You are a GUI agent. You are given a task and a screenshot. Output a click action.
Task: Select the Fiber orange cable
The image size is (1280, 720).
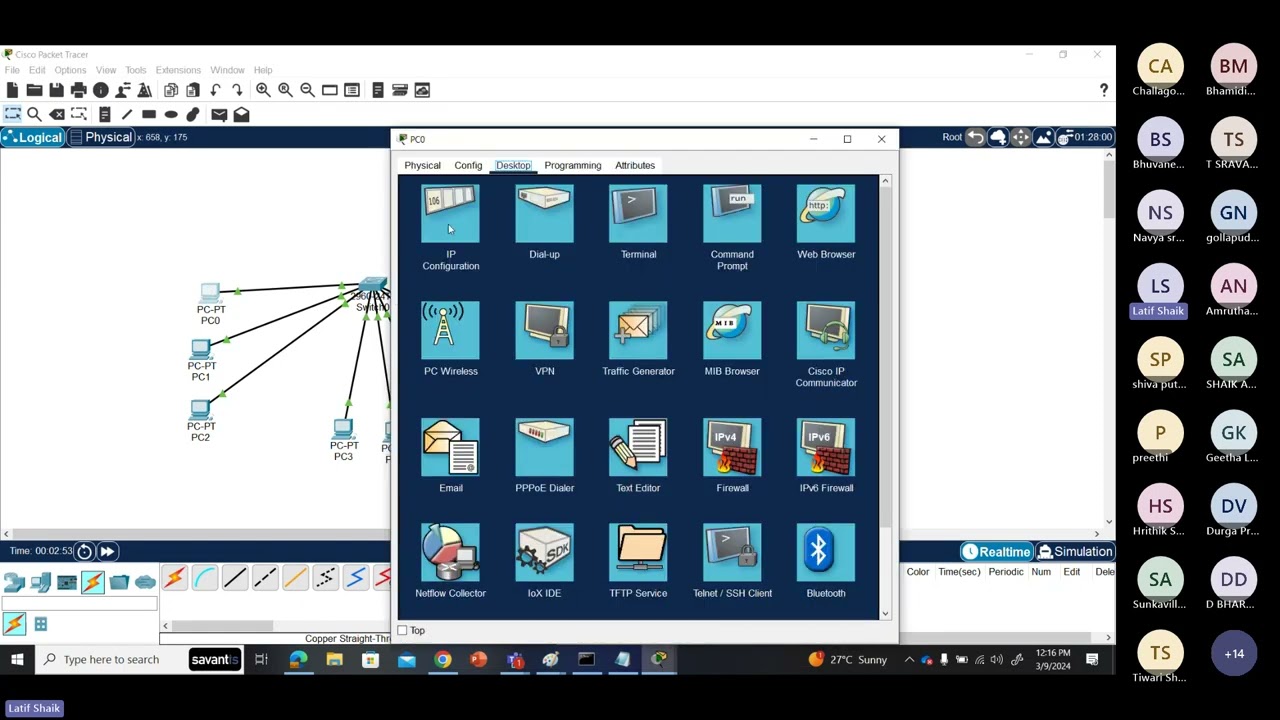tap(295, 578)
